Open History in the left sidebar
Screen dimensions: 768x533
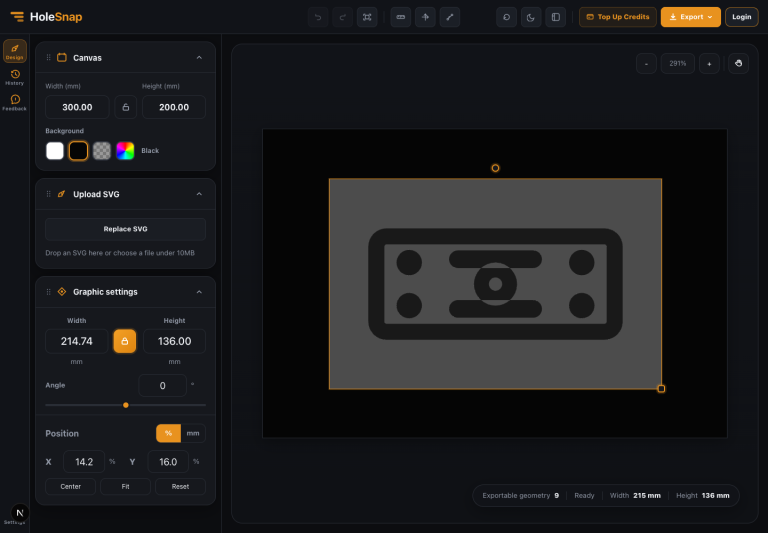[15, 77]
